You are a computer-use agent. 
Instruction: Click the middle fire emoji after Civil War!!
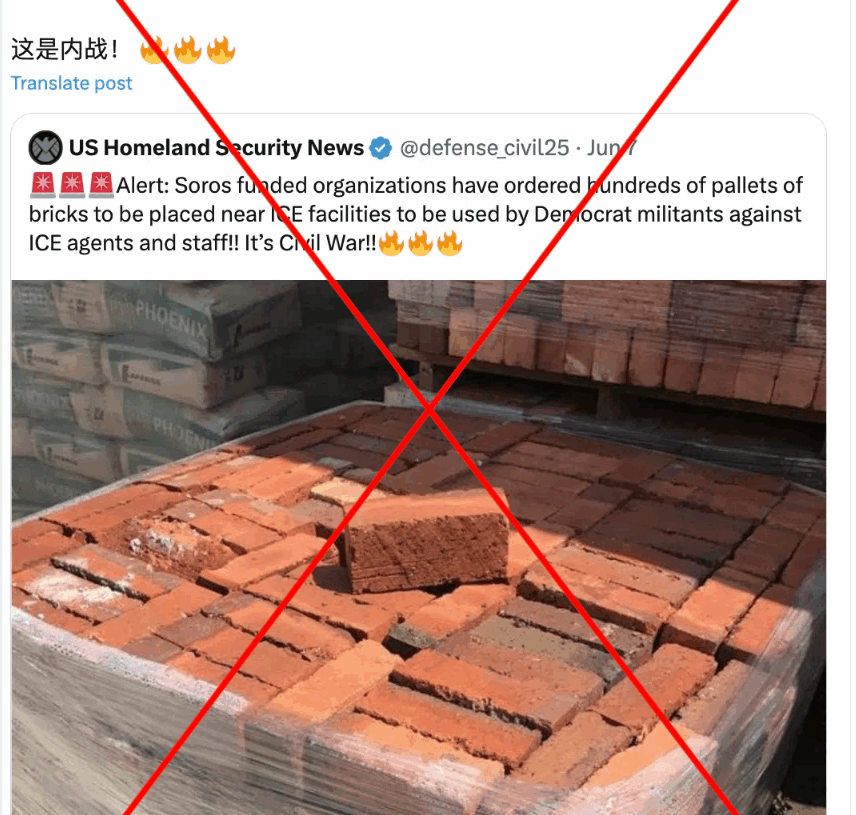pyautogui.click(x=420, y=242)
